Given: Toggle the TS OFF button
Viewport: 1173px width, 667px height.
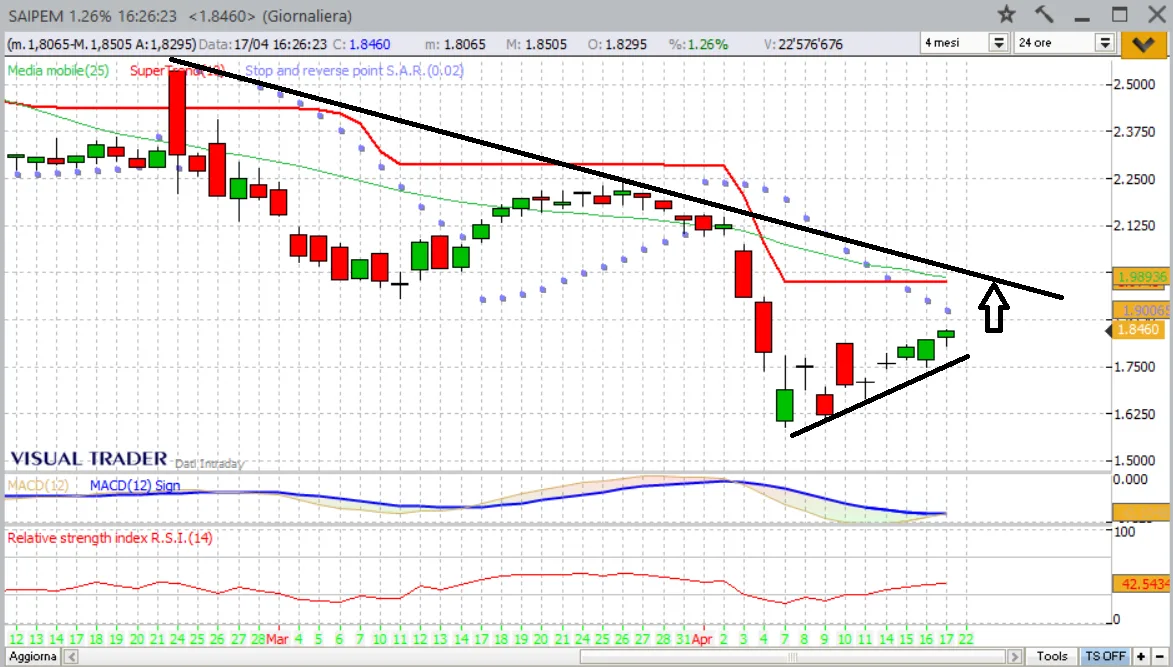Looking at the screenshot, I should click(1105, 656).
